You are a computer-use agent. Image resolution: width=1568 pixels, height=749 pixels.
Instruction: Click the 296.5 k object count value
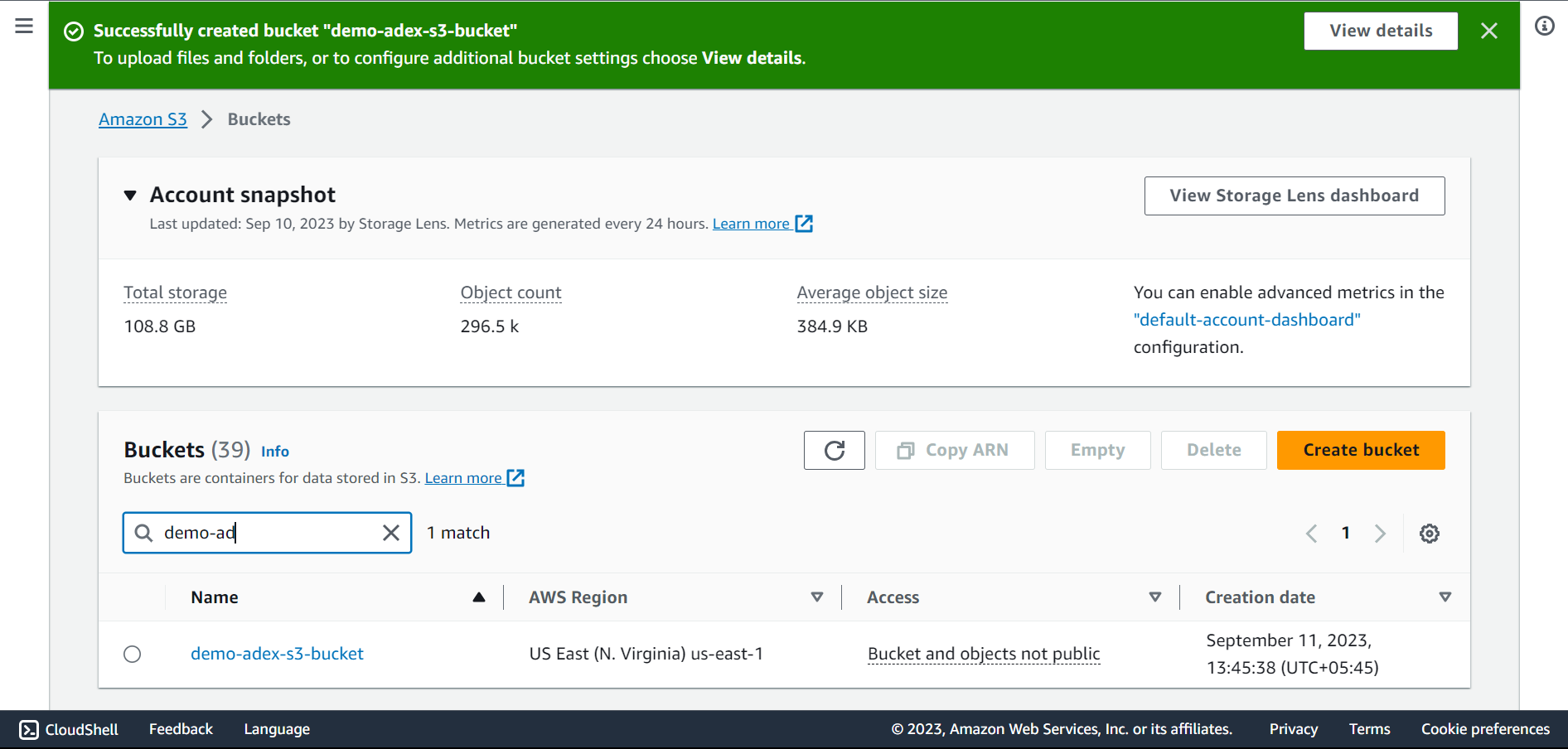(x=490, y=326)
